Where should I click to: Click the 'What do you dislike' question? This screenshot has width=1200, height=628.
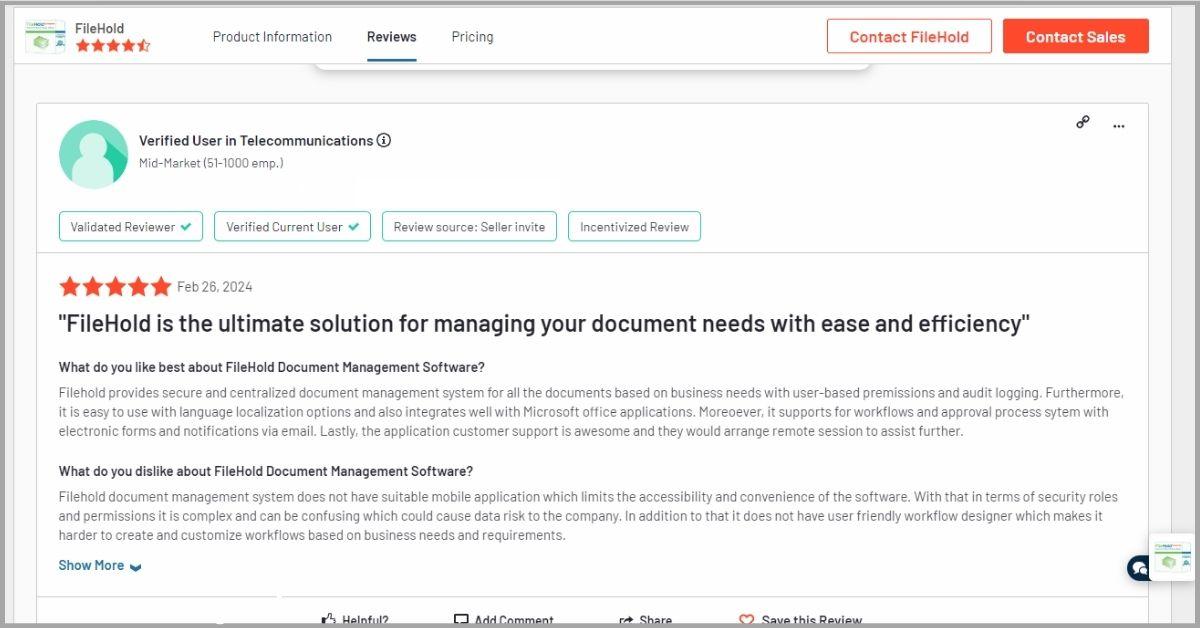pyautogui.click(x=266, y=471)
